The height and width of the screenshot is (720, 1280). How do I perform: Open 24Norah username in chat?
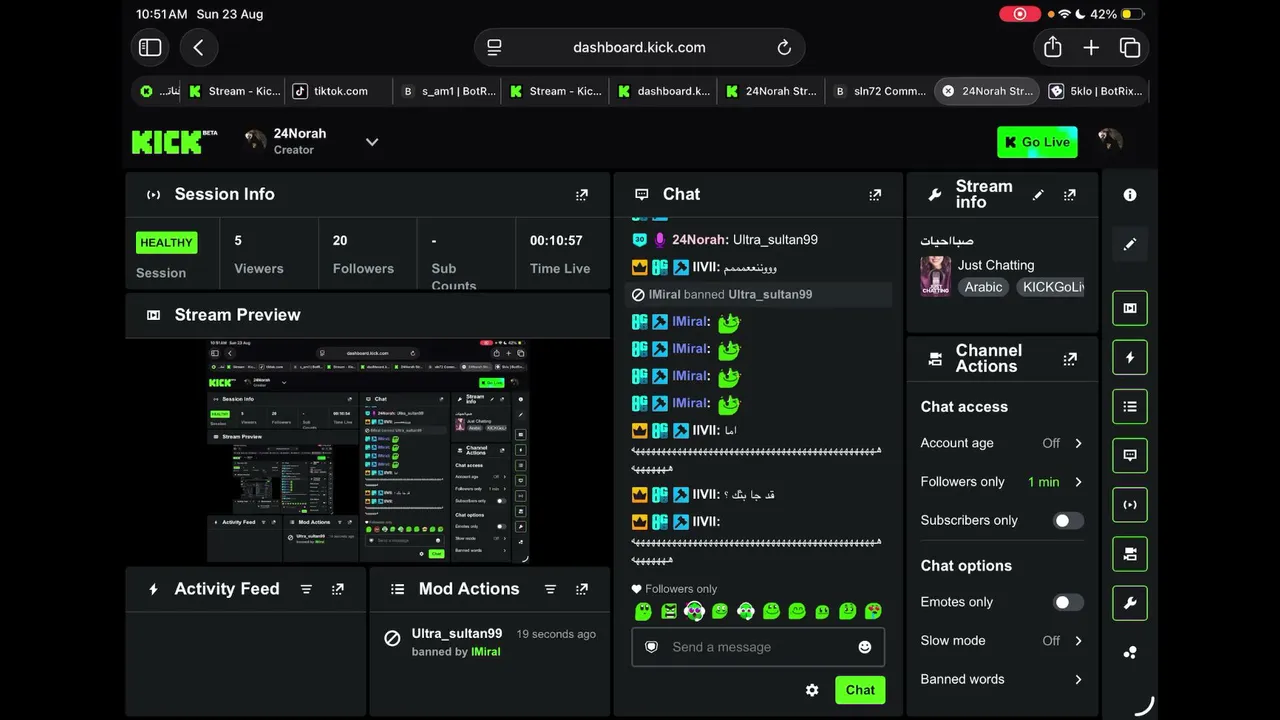699,240
